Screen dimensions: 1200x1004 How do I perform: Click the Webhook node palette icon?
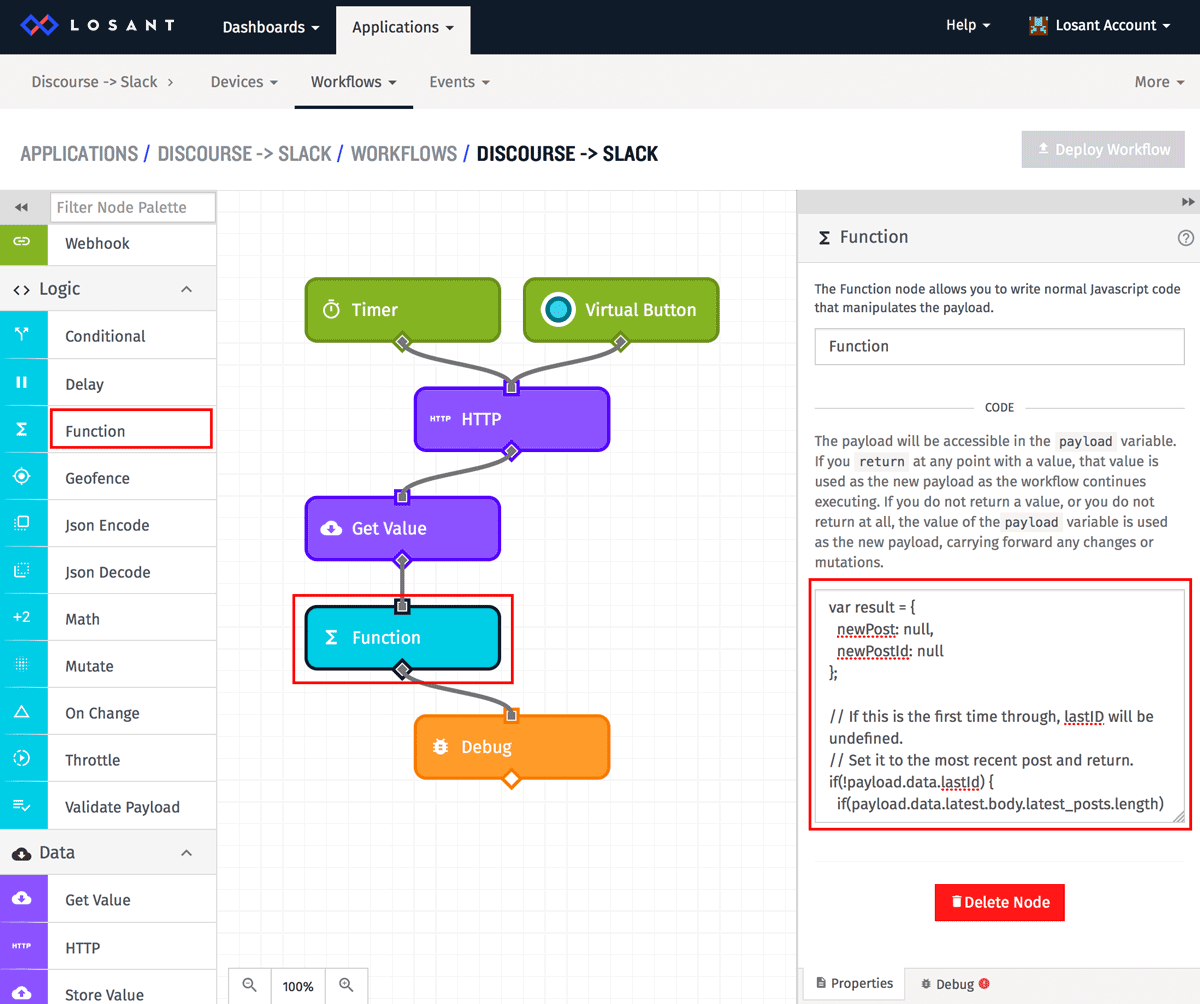(22, 242)
